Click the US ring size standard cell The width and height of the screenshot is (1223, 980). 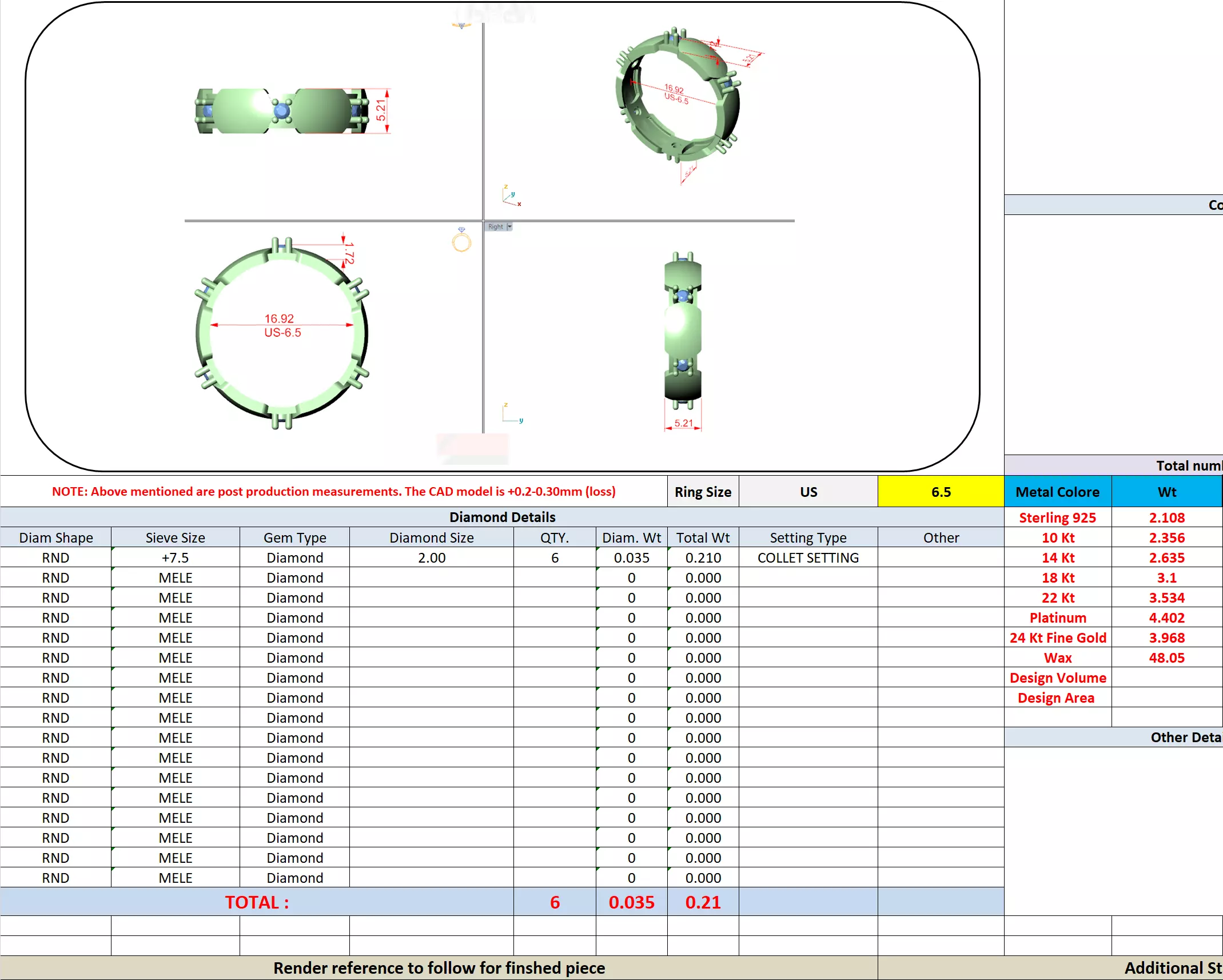808,492
